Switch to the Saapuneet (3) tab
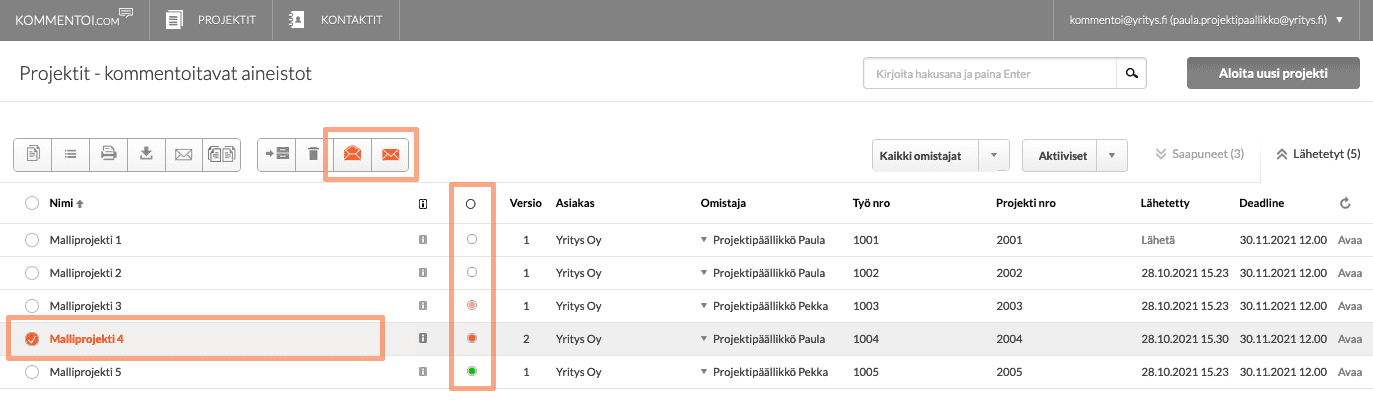The image size is (1373, 419). tap(1198, 154)
